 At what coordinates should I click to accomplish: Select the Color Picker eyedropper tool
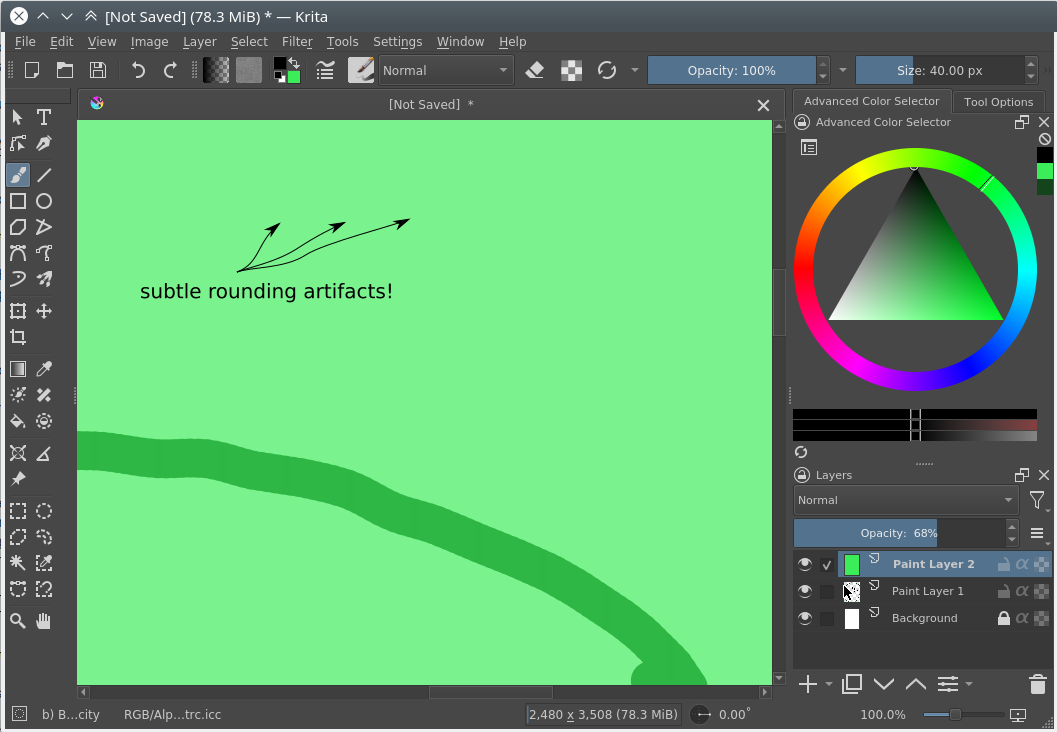tap(44, 370)
